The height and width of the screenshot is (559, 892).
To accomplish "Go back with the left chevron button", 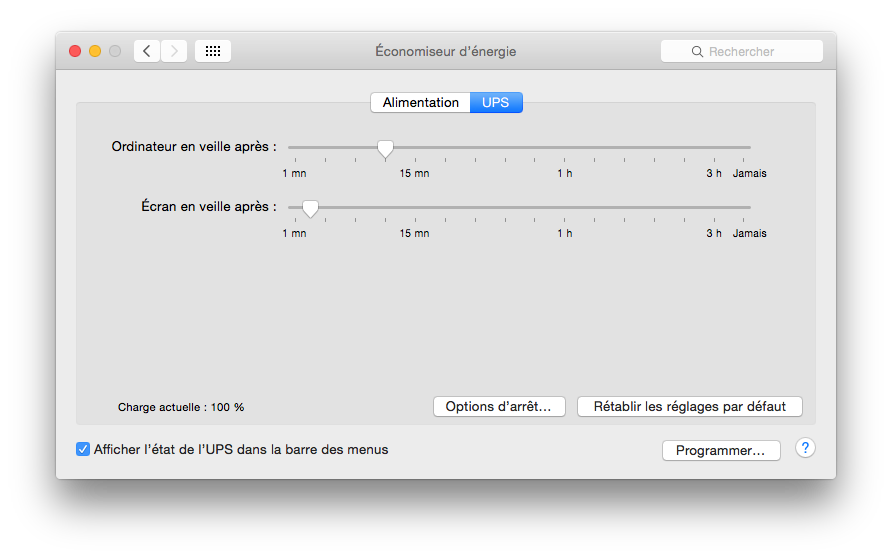I will point(147,51).
